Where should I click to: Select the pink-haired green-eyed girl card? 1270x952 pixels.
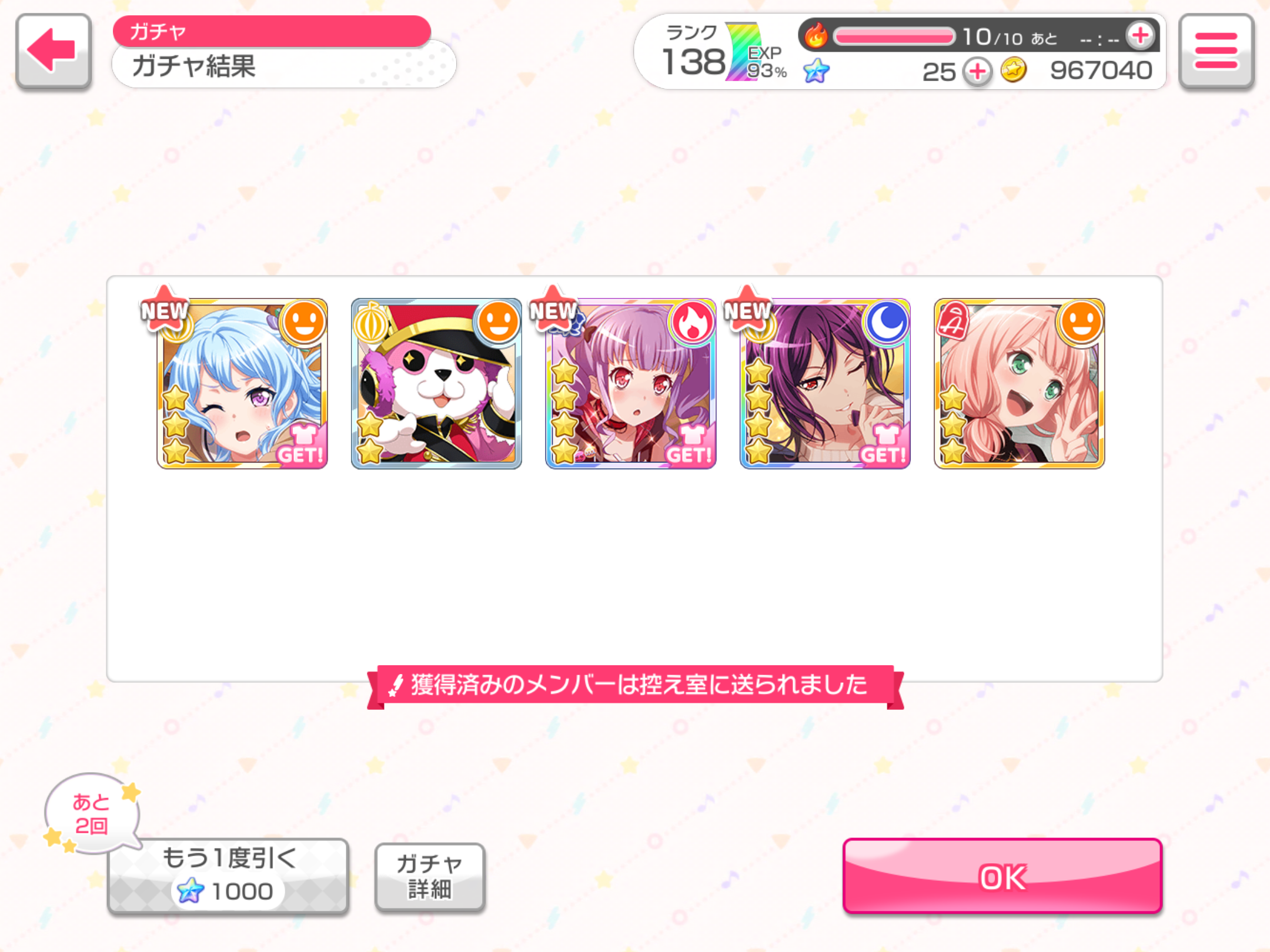tap(1020, 384)
